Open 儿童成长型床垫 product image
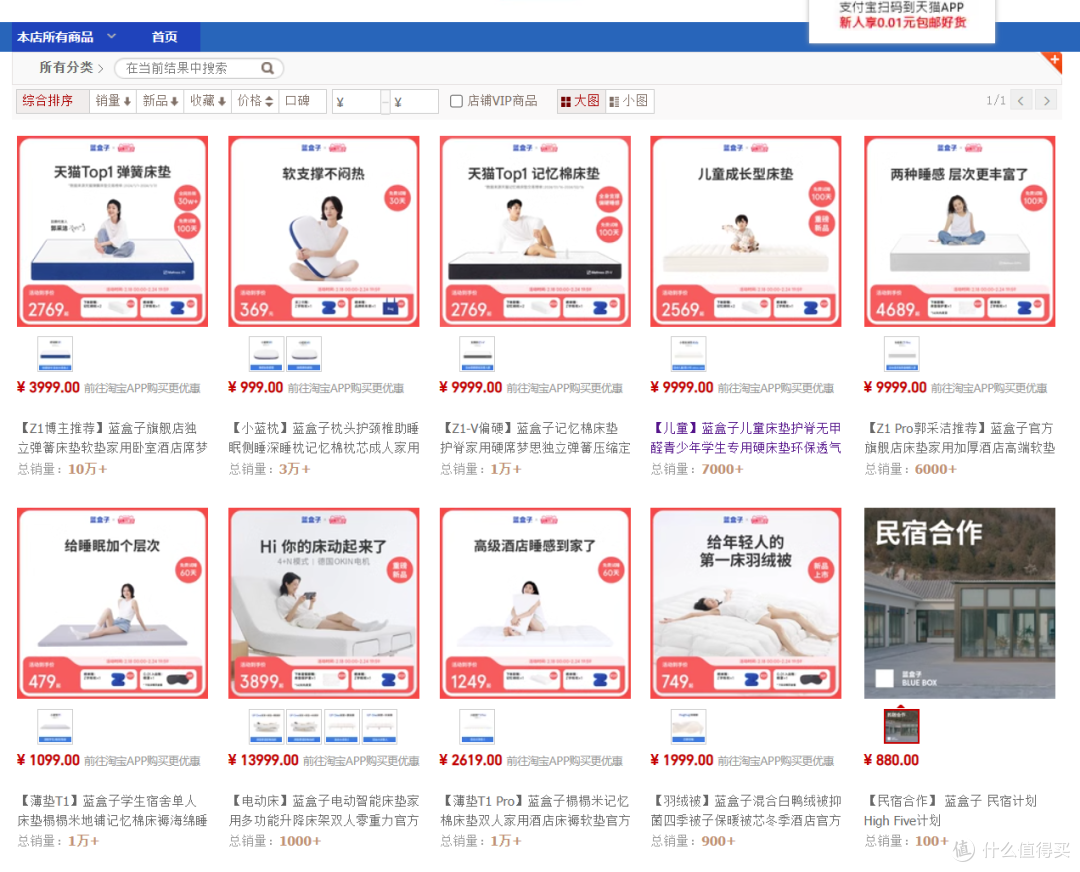 point(746,231)
